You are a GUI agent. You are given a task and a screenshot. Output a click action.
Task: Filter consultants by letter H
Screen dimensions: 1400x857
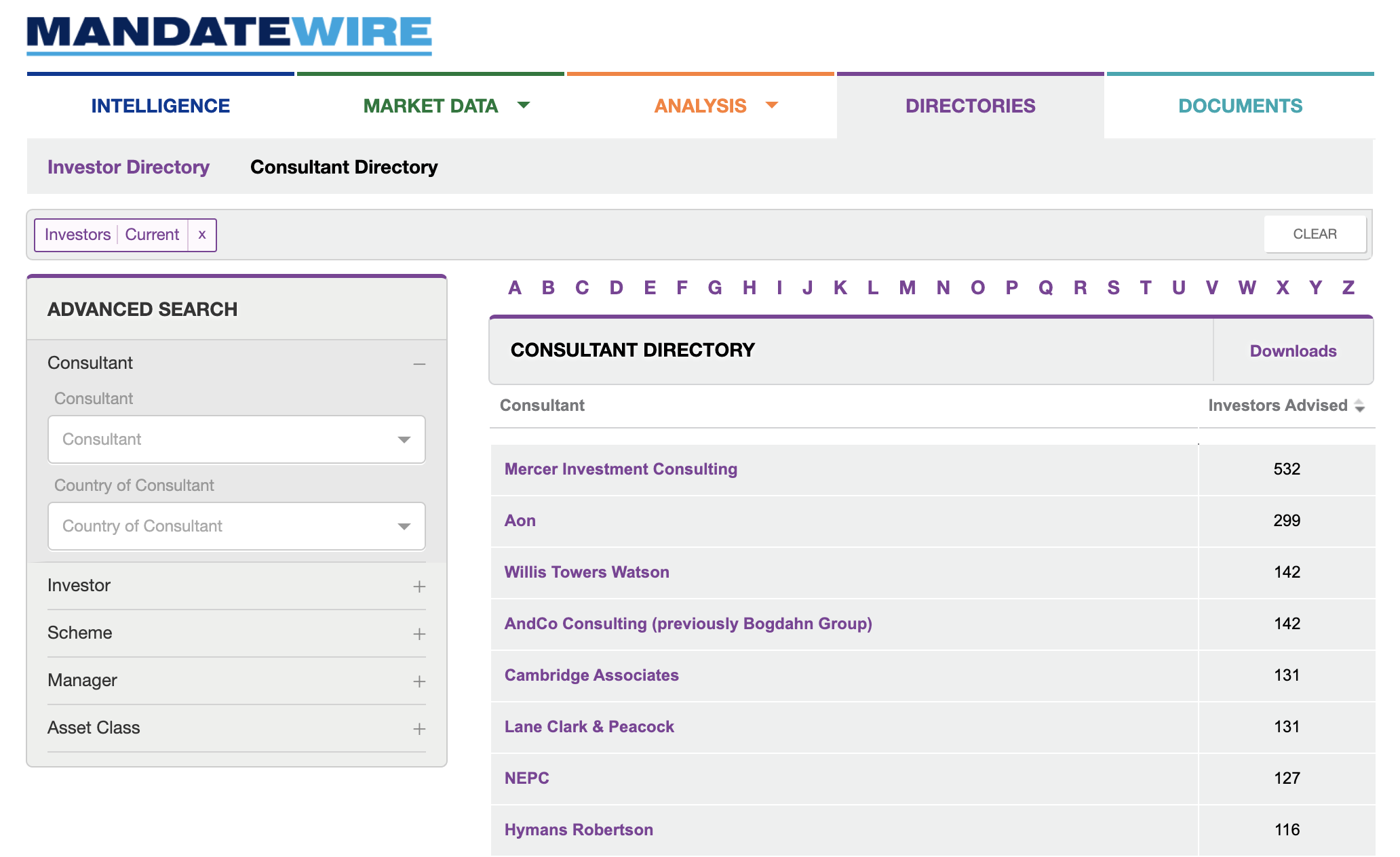tap(749, 287)
